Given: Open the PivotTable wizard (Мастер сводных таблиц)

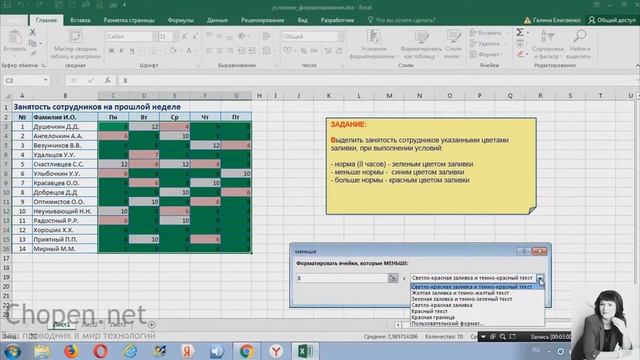Looking at the screenshot, I should click(76, 45).
